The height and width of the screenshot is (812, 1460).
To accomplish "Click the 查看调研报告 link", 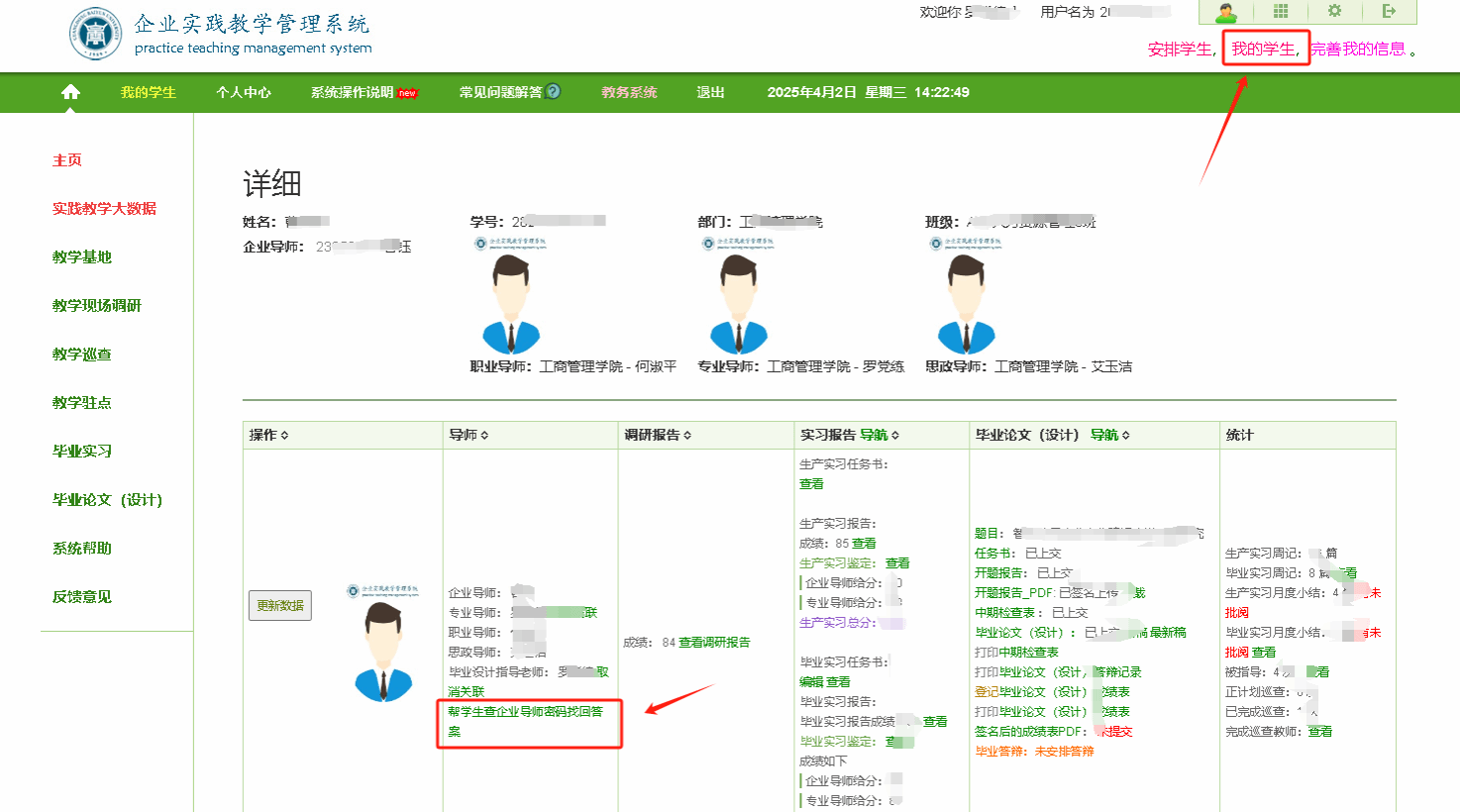I will point(714,642).
